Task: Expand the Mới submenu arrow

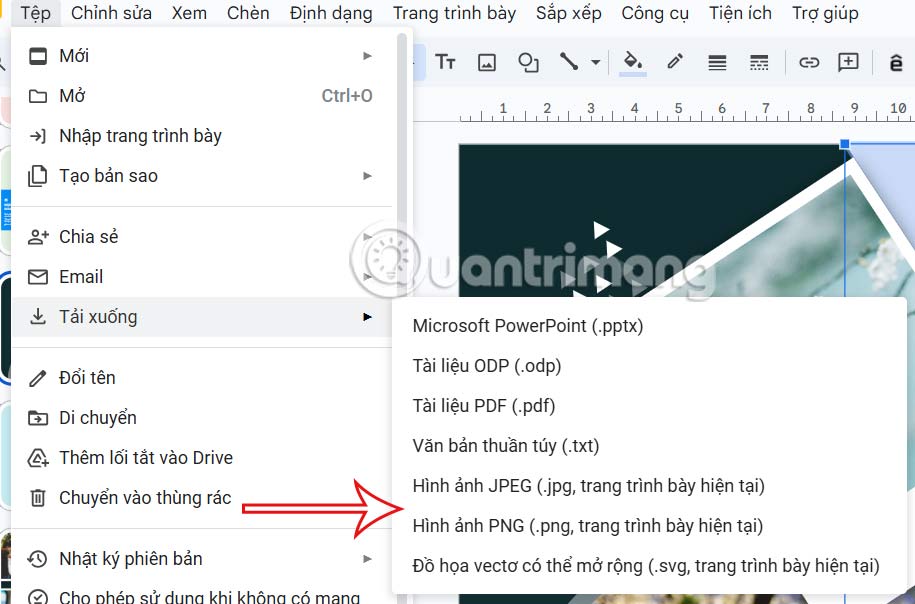Action: pyautogui.click(x=370, y=55)
